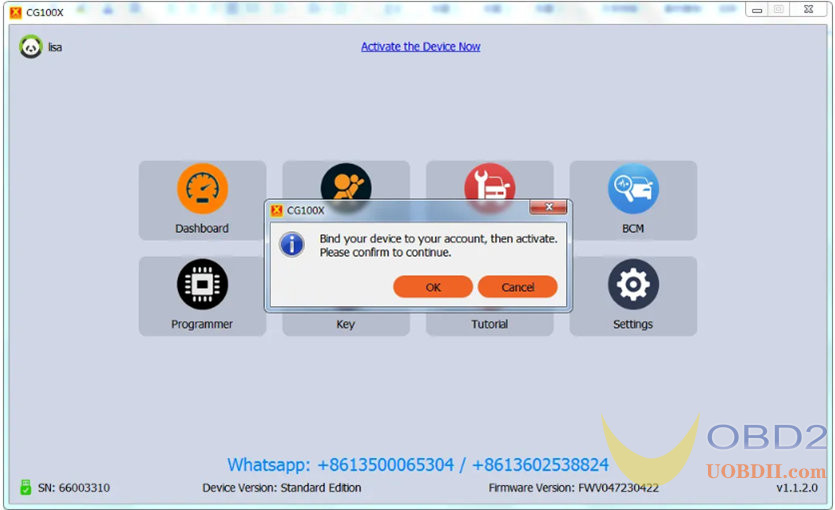Click the Firmware Version status text
Viewport: 835px width, 510px height.
[573, 488]
